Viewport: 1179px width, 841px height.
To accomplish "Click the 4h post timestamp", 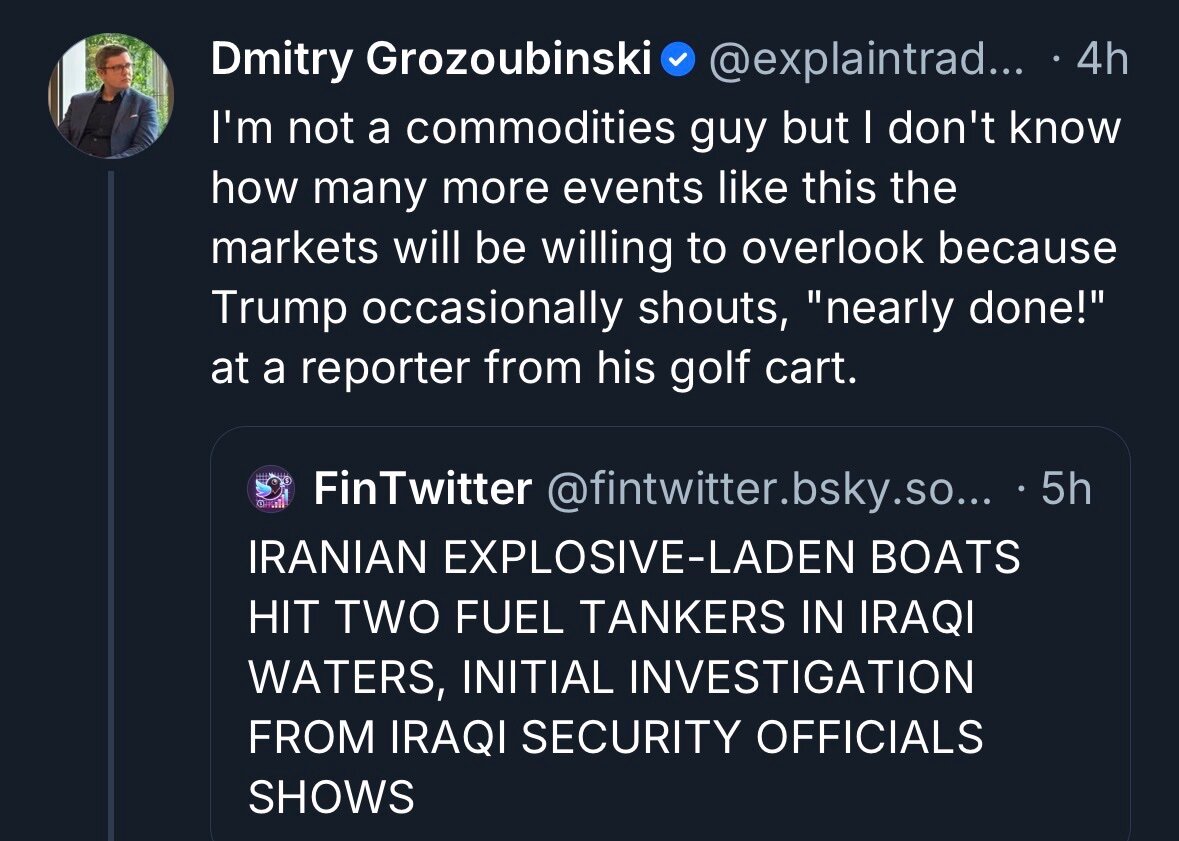I will pos(1101,61).
